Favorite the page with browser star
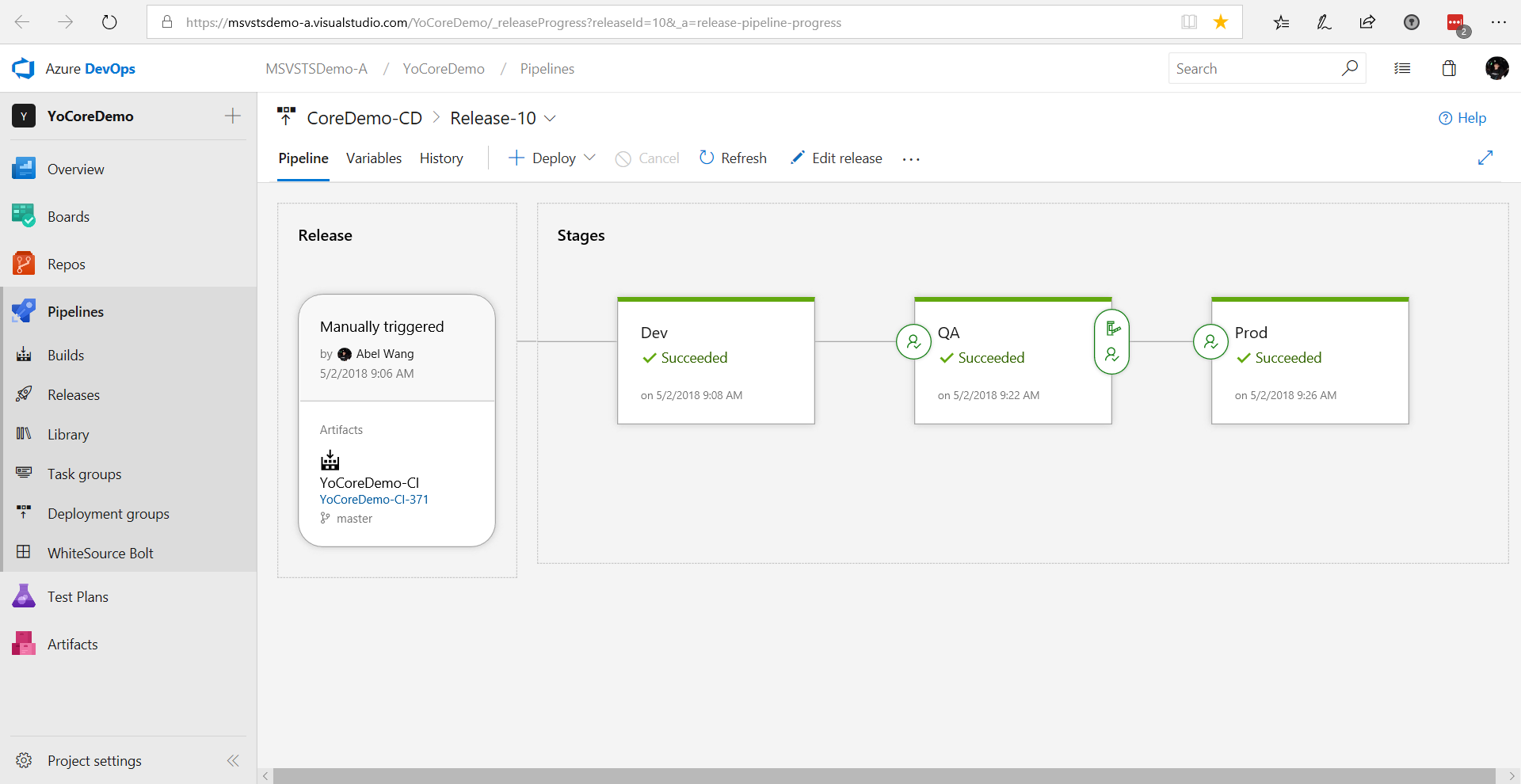This screenshot has width=1521, height=784. coord(1221,22)
